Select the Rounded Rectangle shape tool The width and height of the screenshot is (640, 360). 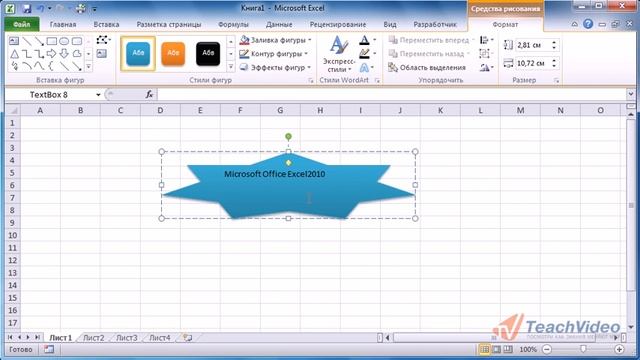click(x=77, y=41)
